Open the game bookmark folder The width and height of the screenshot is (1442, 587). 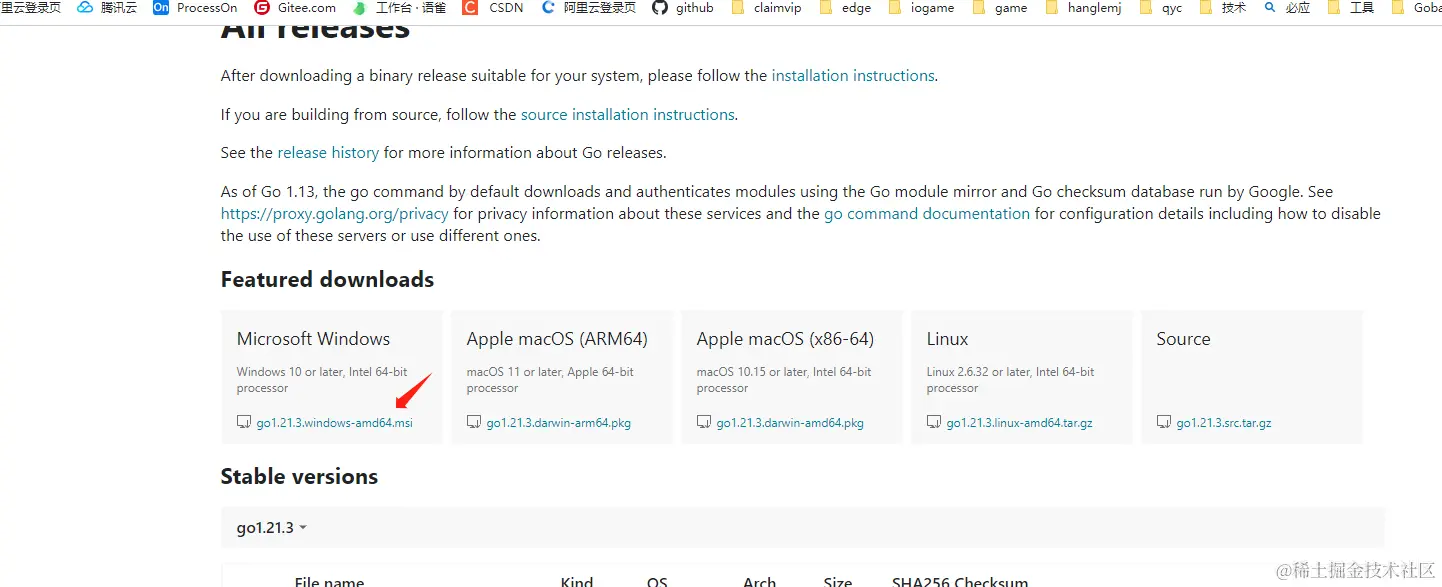(x=999, y=8)
